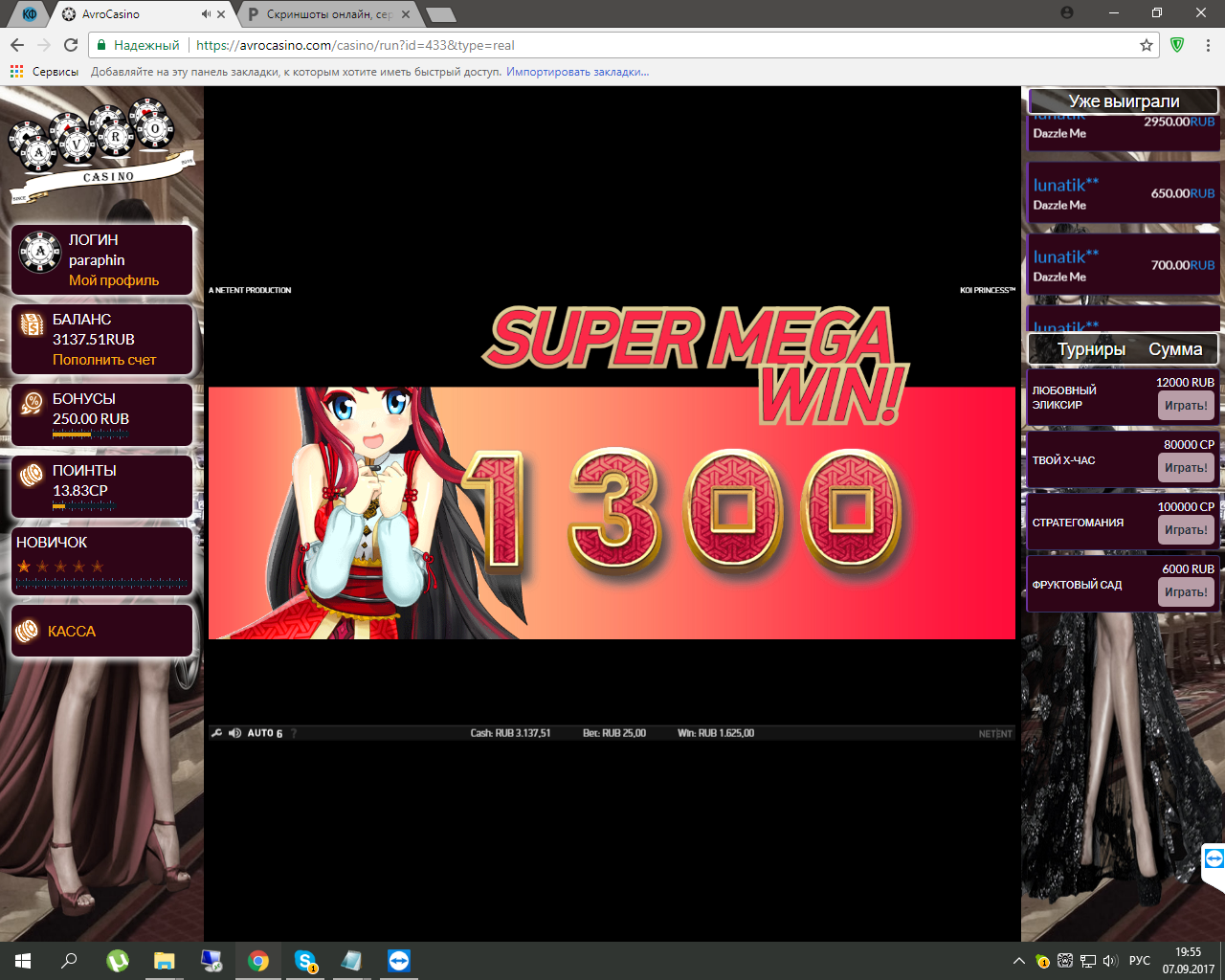Switch the РУС input language
The width and height of the screenshot is (1225, 980).
[1139, 961]
